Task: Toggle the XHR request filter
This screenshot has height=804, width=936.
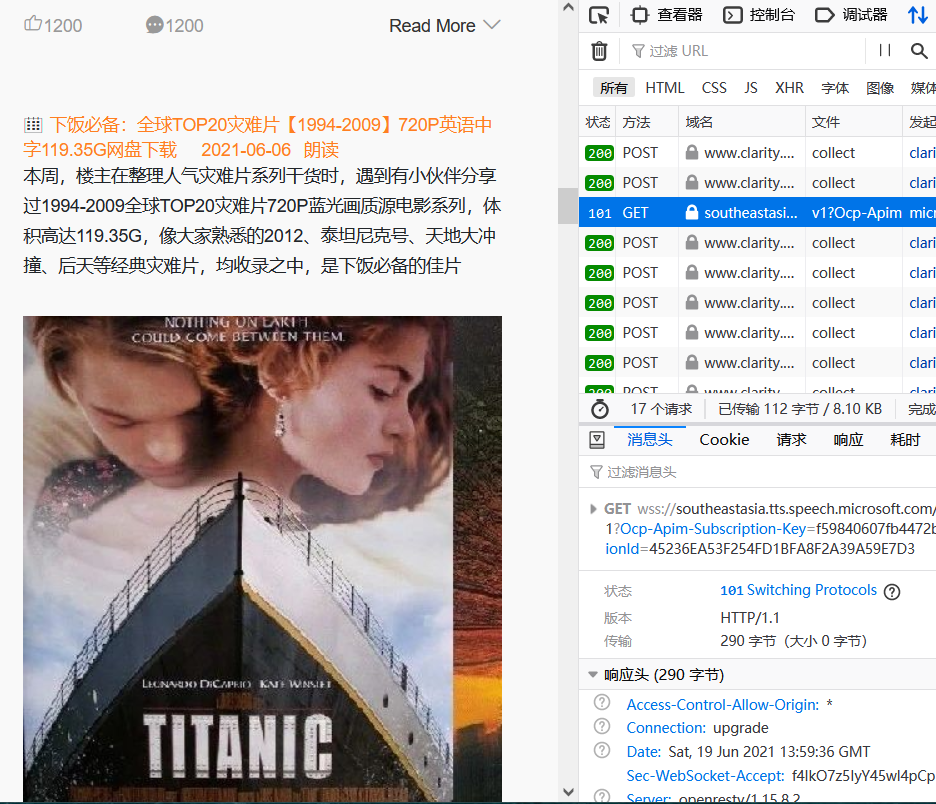Action: pyautogui.click(x=789, y=88)
